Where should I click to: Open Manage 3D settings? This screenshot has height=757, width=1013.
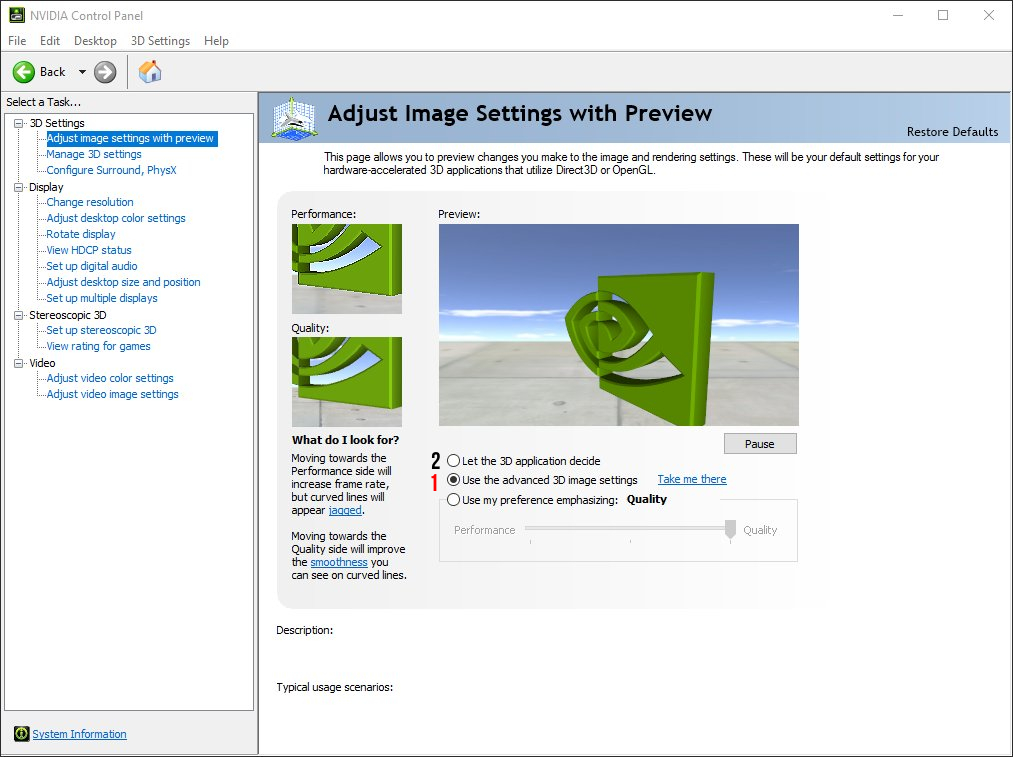click(94, 154)
